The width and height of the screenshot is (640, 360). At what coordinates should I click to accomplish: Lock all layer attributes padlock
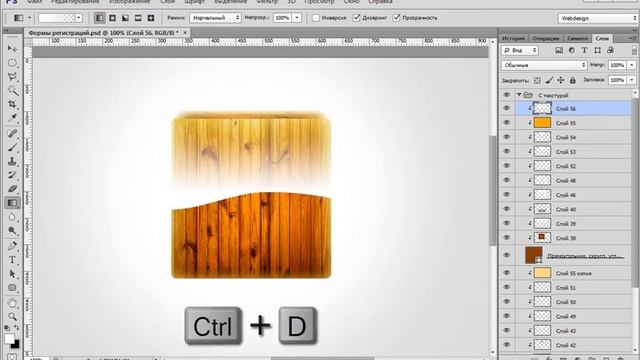pos(573,80)
